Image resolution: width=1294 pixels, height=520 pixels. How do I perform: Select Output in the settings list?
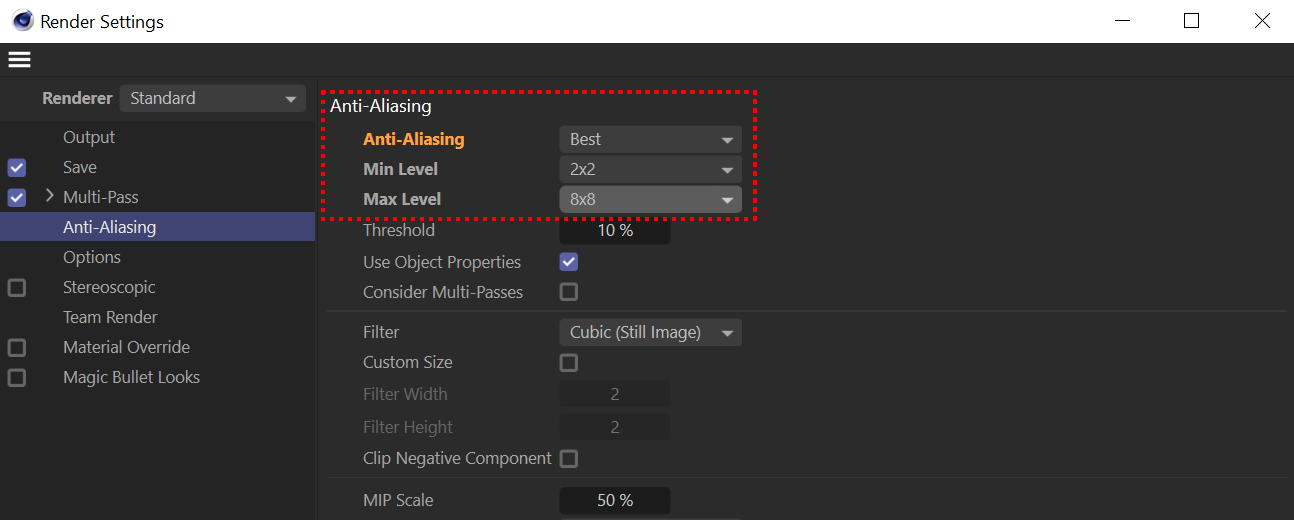pos(89,137)
